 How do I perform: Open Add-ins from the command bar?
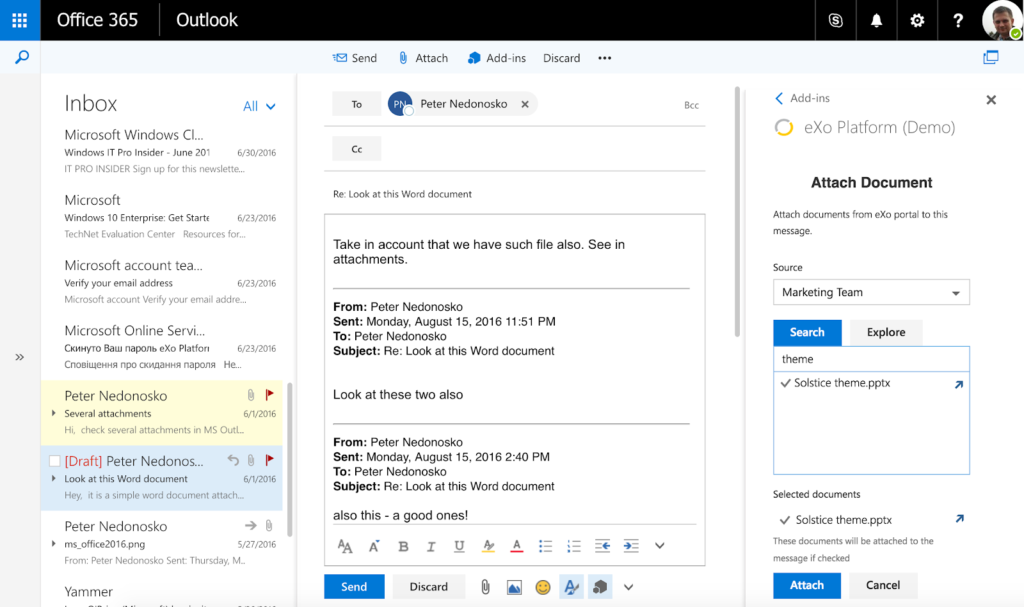(497, 58)
